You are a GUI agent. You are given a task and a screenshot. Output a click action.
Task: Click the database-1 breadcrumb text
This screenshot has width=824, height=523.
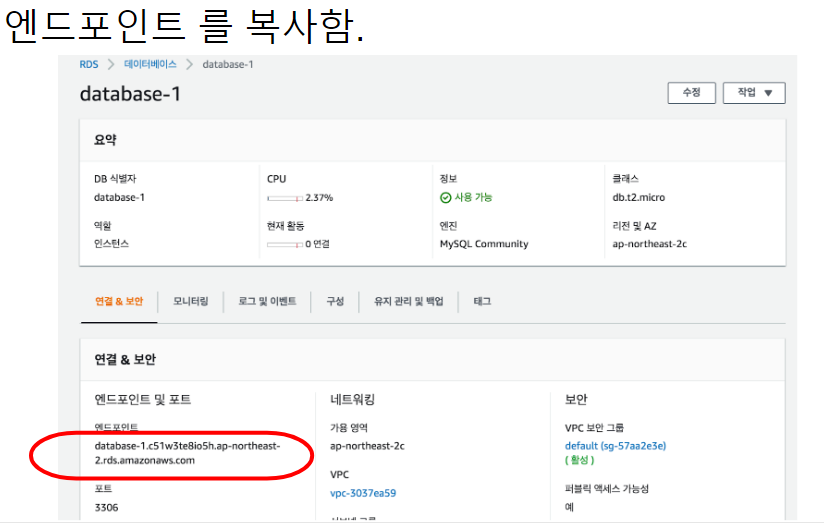pos(228,64)
